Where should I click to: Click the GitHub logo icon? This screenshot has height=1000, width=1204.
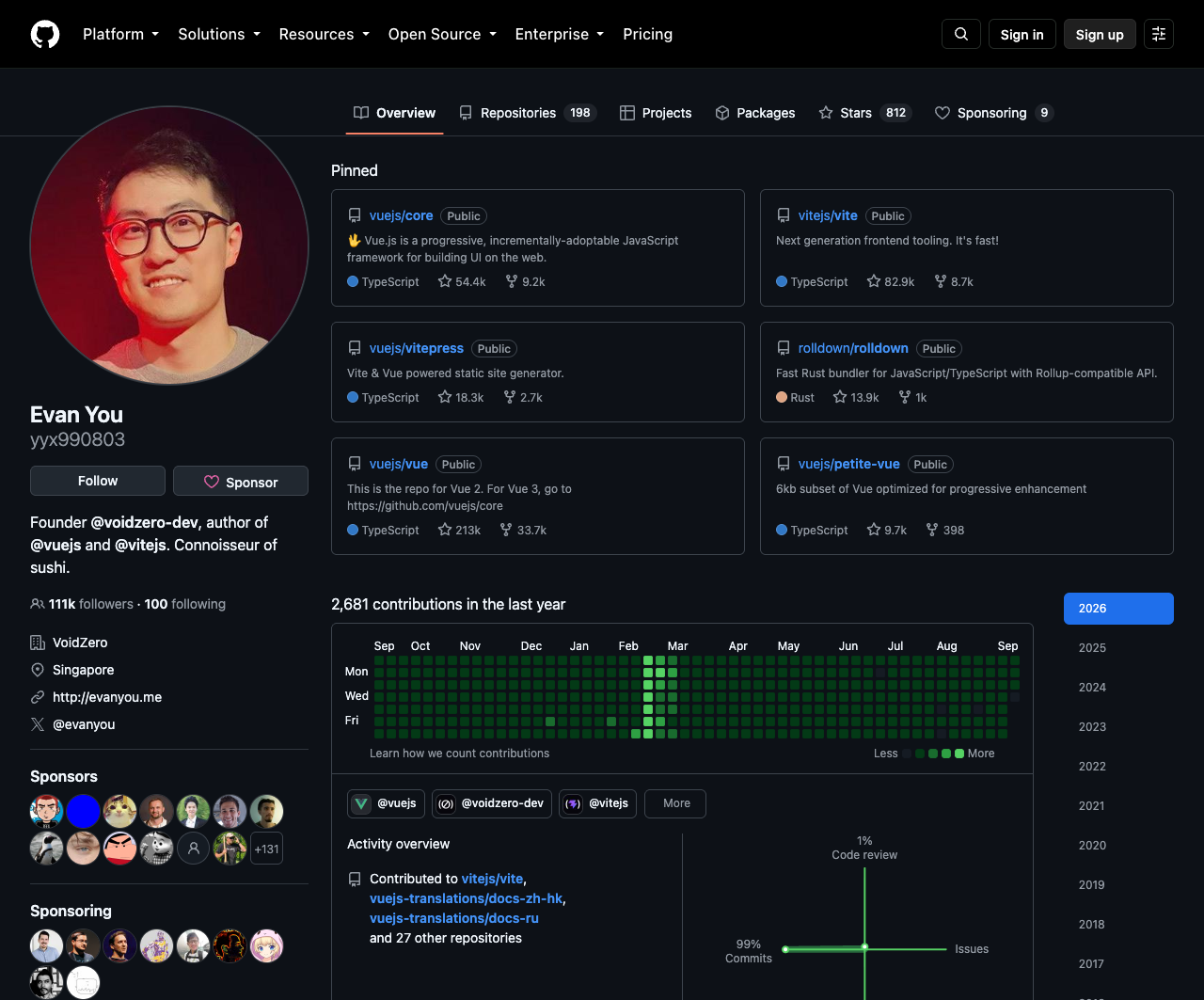[45, 34]
